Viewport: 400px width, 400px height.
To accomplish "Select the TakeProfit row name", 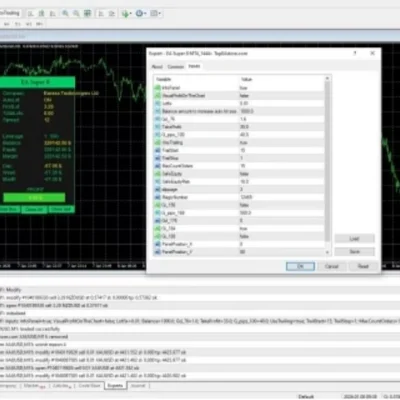I will tap(172, 127).
